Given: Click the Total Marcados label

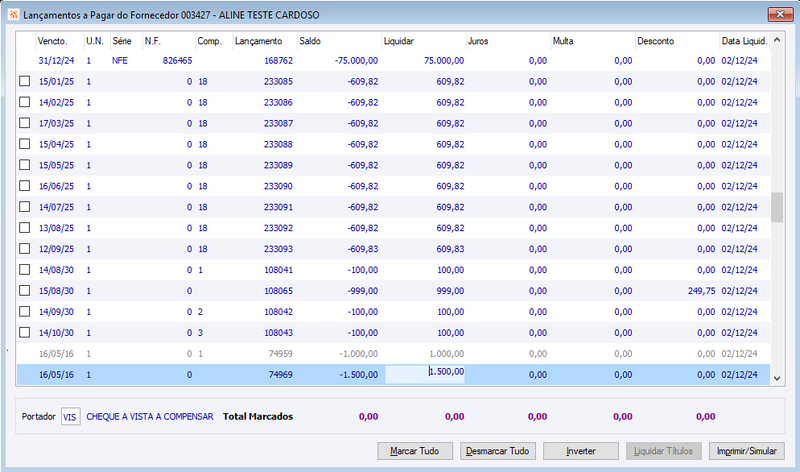Looking at the screenshot, I should (258, 416).
